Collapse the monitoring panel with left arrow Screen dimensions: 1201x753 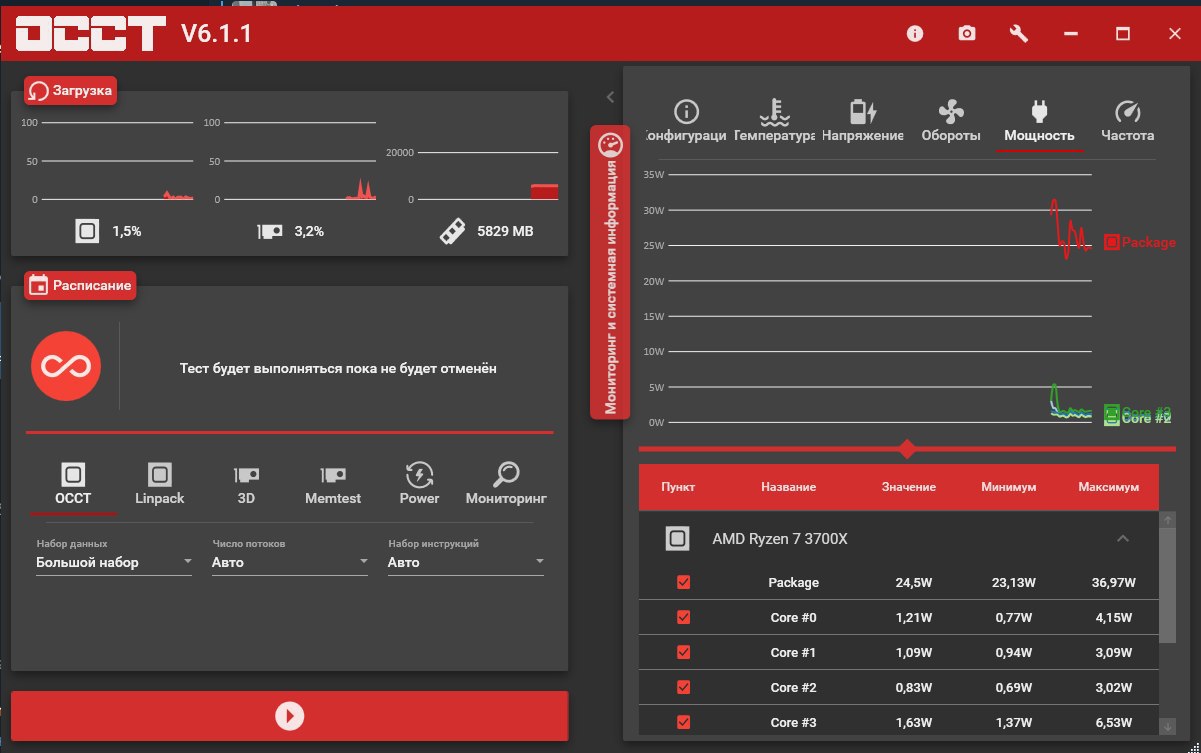610,97
